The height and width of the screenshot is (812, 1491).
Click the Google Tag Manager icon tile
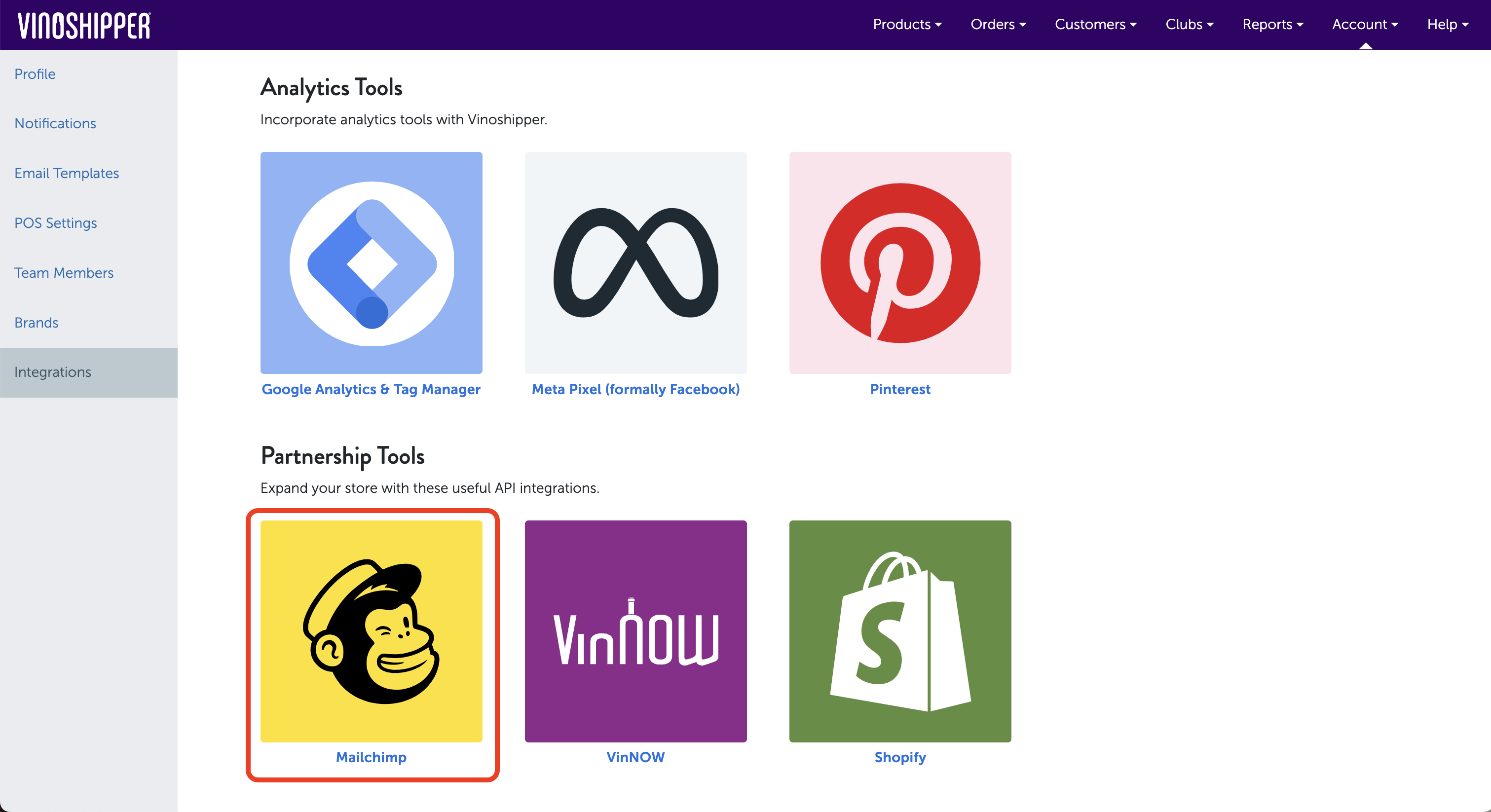371,263
